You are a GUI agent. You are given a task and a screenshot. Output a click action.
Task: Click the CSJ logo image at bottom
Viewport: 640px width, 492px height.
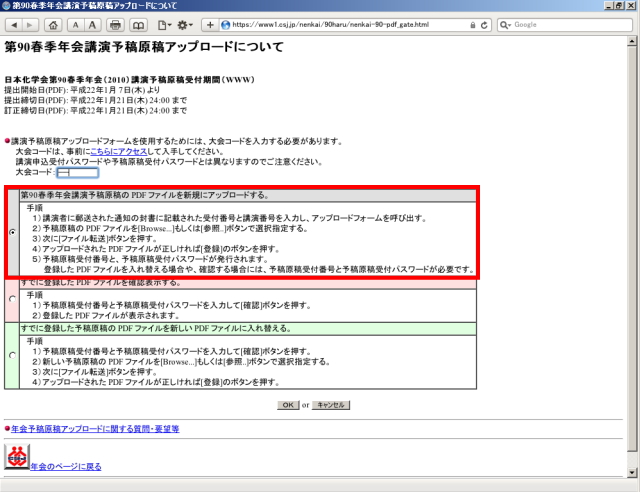coord(17,456)
